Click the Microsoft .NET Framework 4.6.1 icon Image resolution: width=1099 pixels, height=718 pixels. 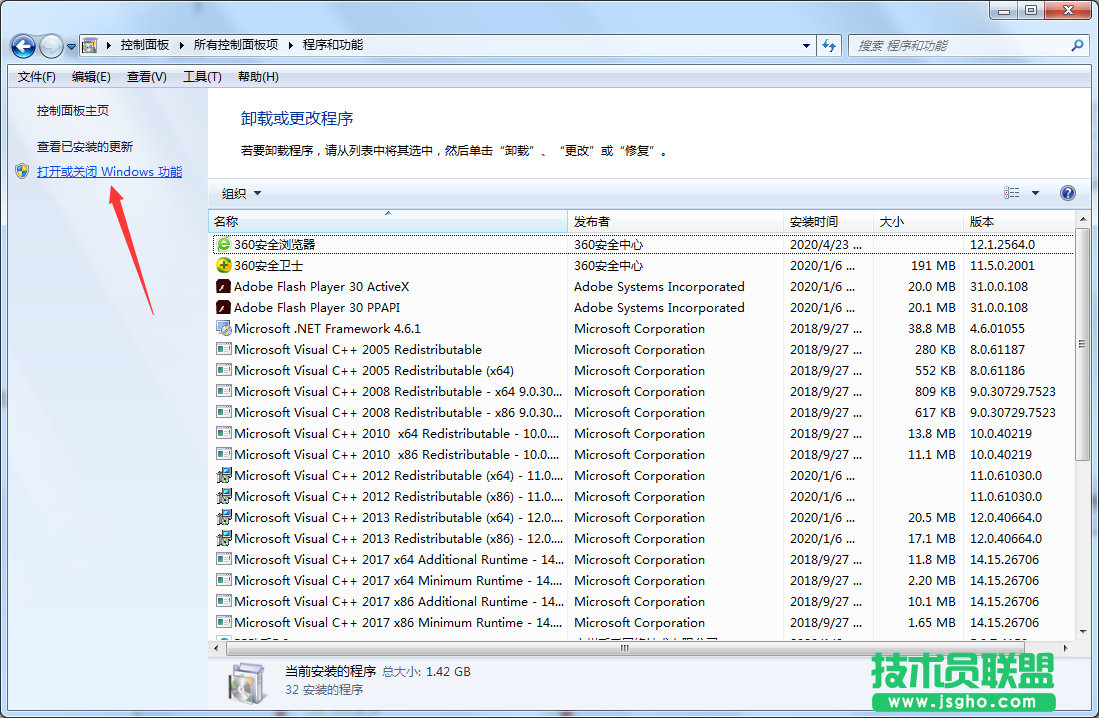pyautogui.click(x=222, y=328)
